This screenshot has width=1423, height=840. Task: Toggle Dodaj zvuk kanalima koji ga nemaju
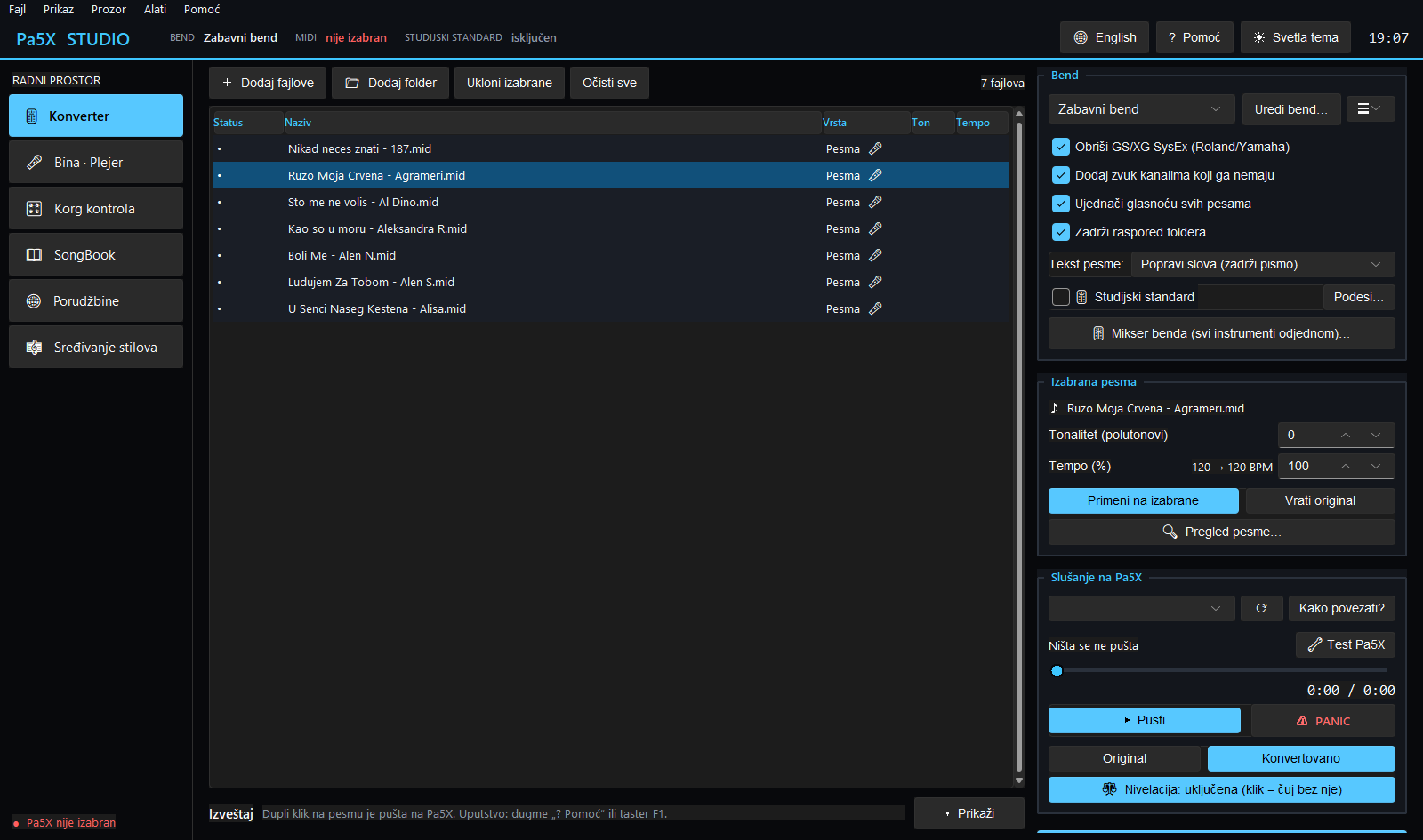[x=1061, y=175]
